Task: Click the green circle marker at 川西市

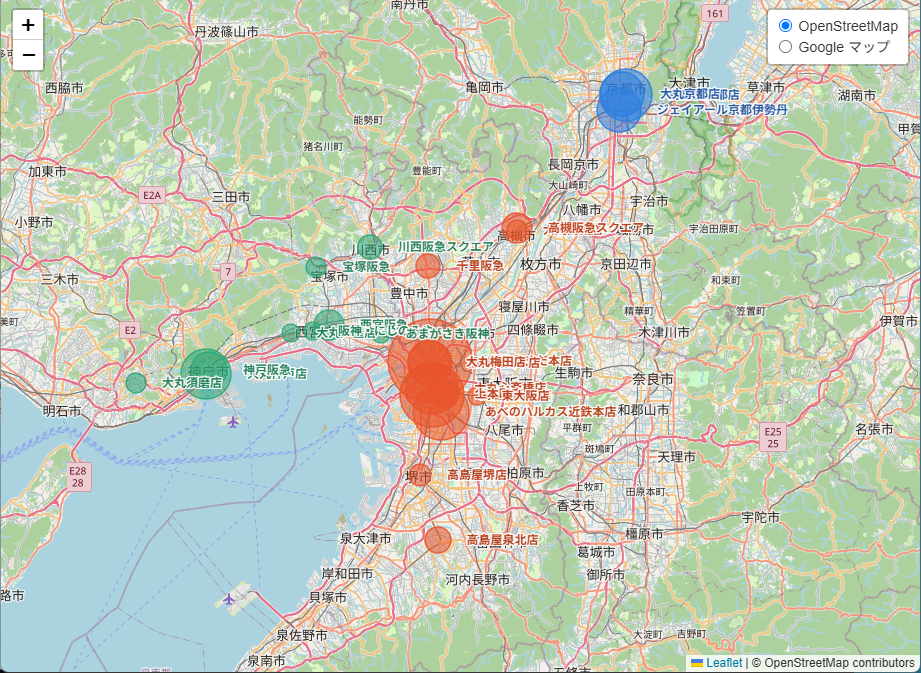Action: pos(370,247)
